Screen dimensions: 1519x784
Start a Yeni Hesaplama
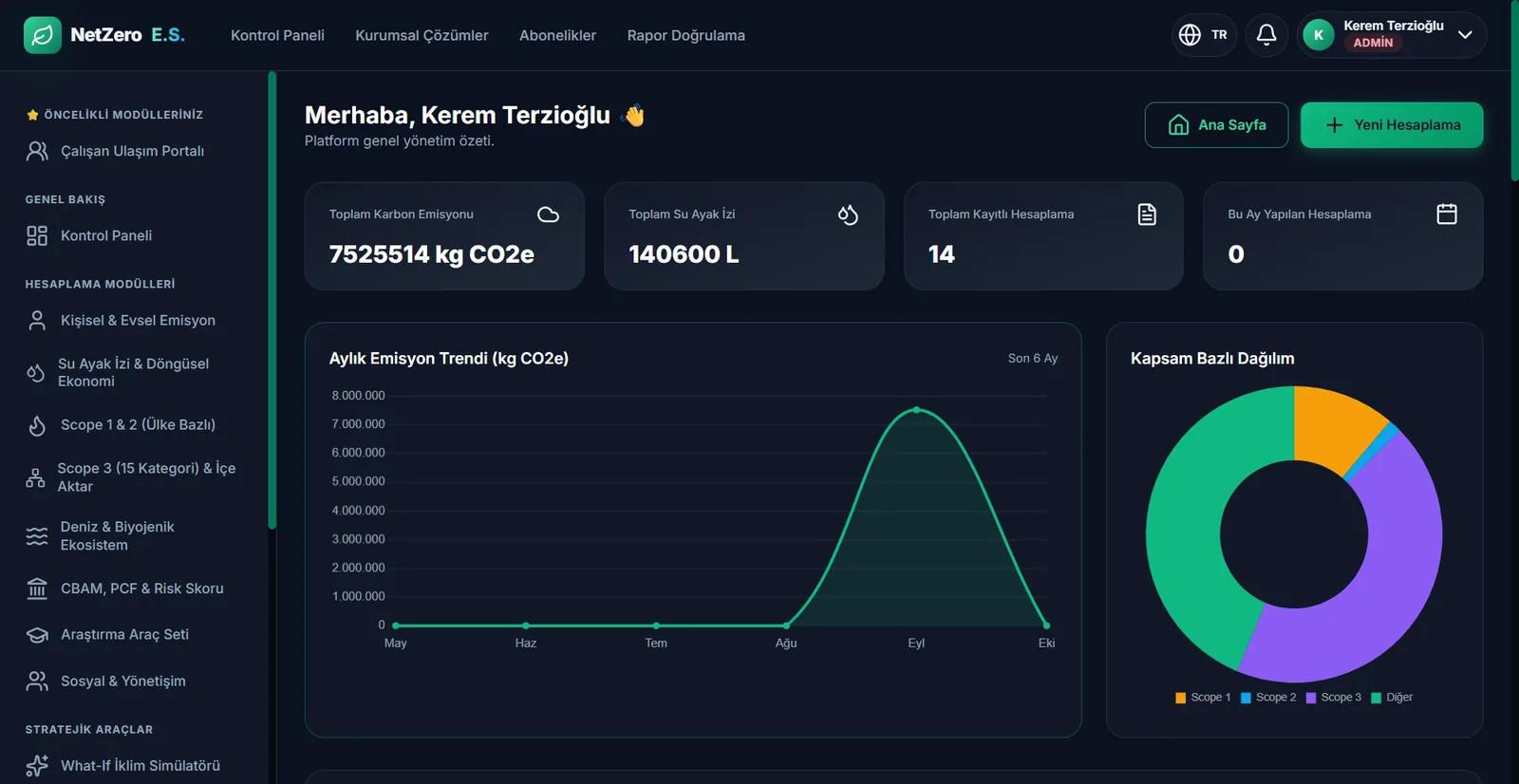point(1392,125)
